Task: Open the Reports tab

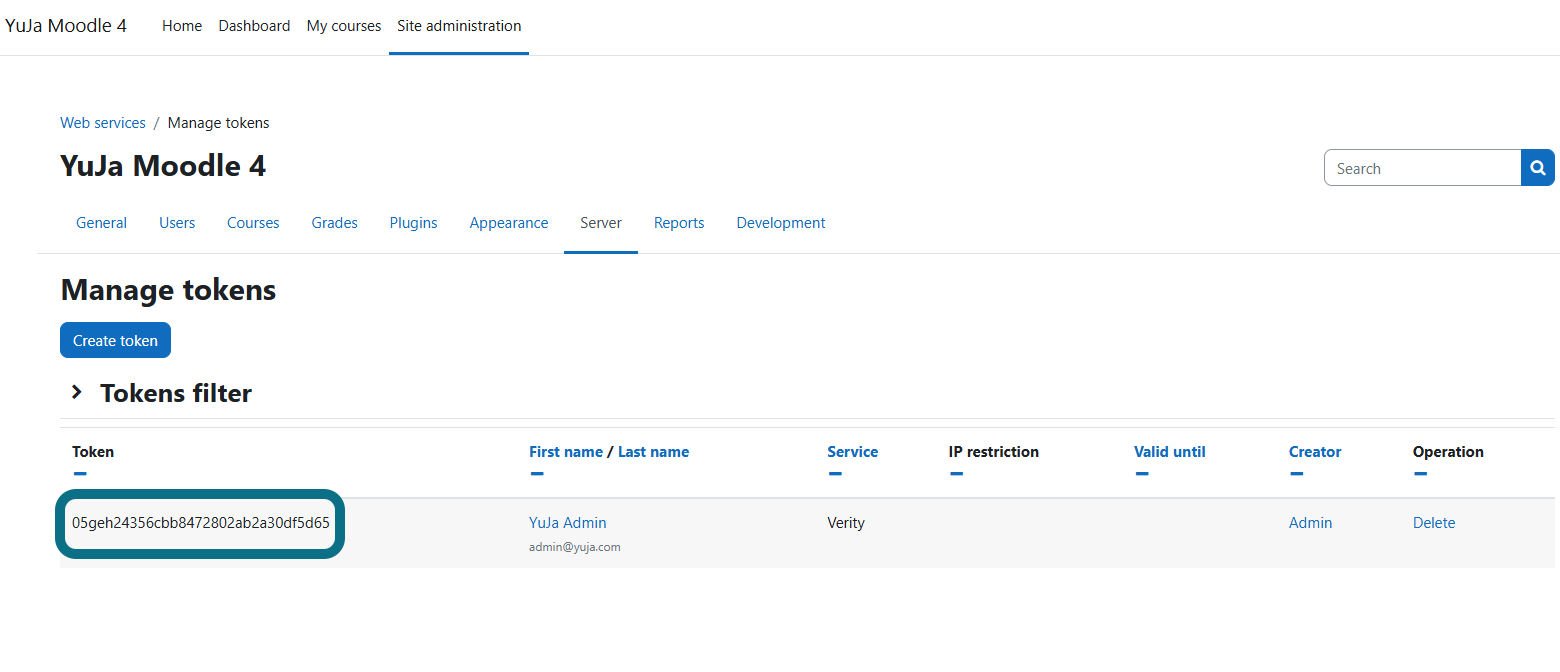Action: pos(679,223)
